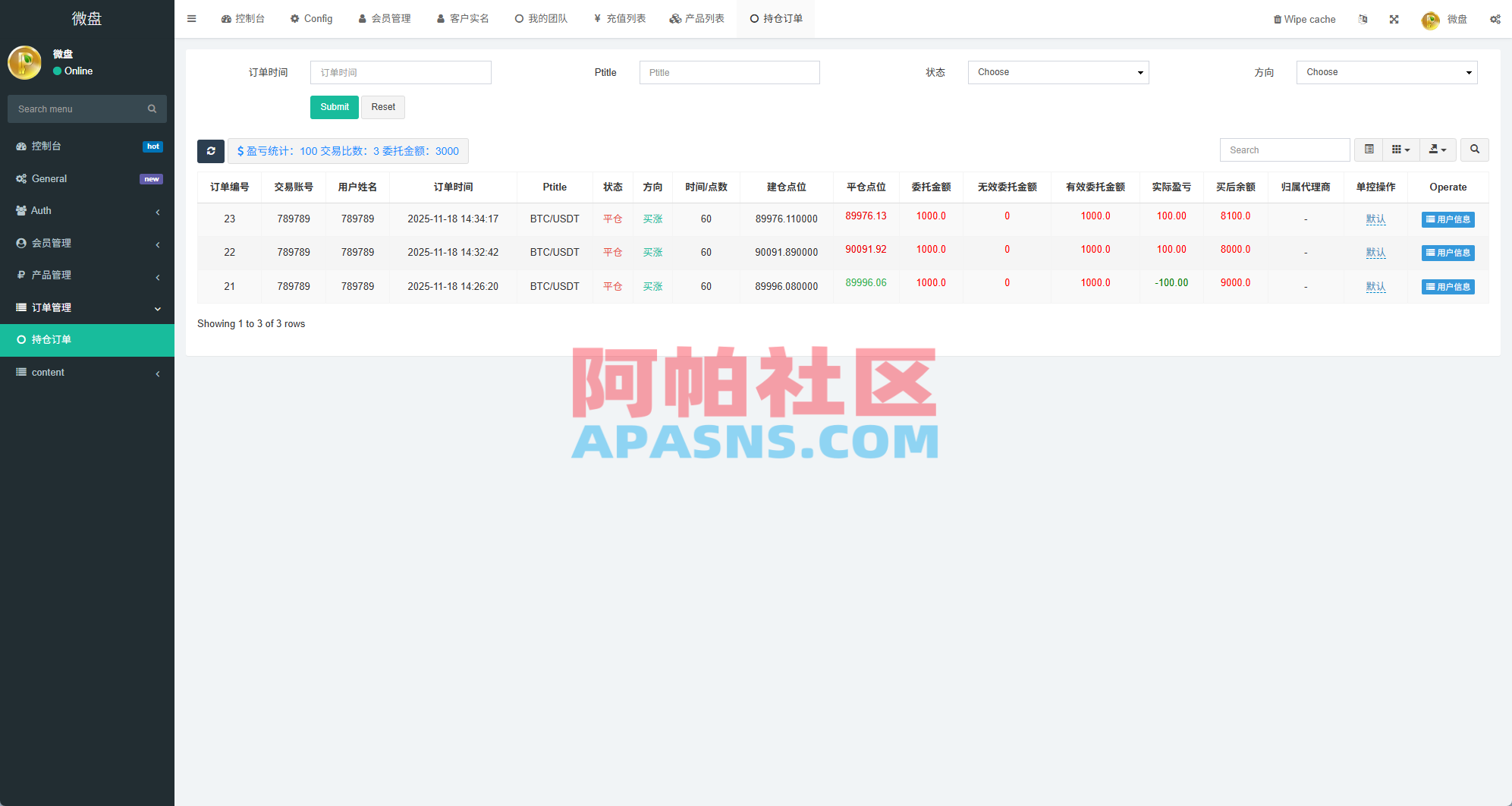Switch to the 客户实名 top tab
Screen dimensions: 1512x806
(x=463, y=19)
